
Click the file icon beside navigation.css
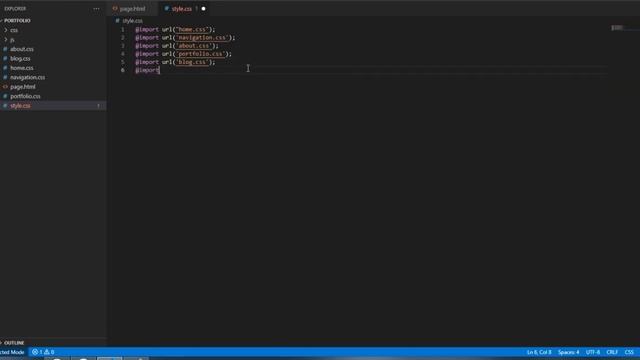(5, 77)
